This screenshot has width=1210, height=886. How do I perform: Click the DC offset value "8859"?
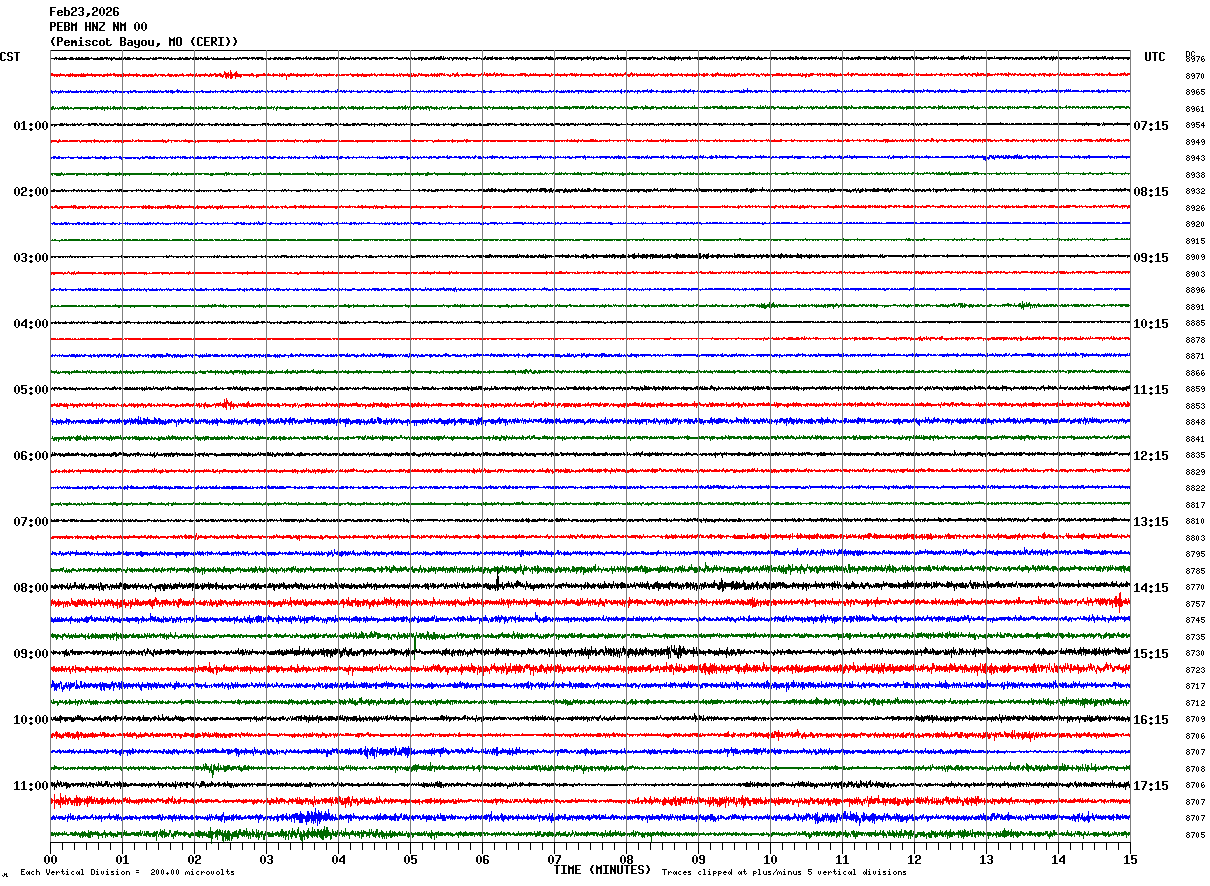(1195, 390)
